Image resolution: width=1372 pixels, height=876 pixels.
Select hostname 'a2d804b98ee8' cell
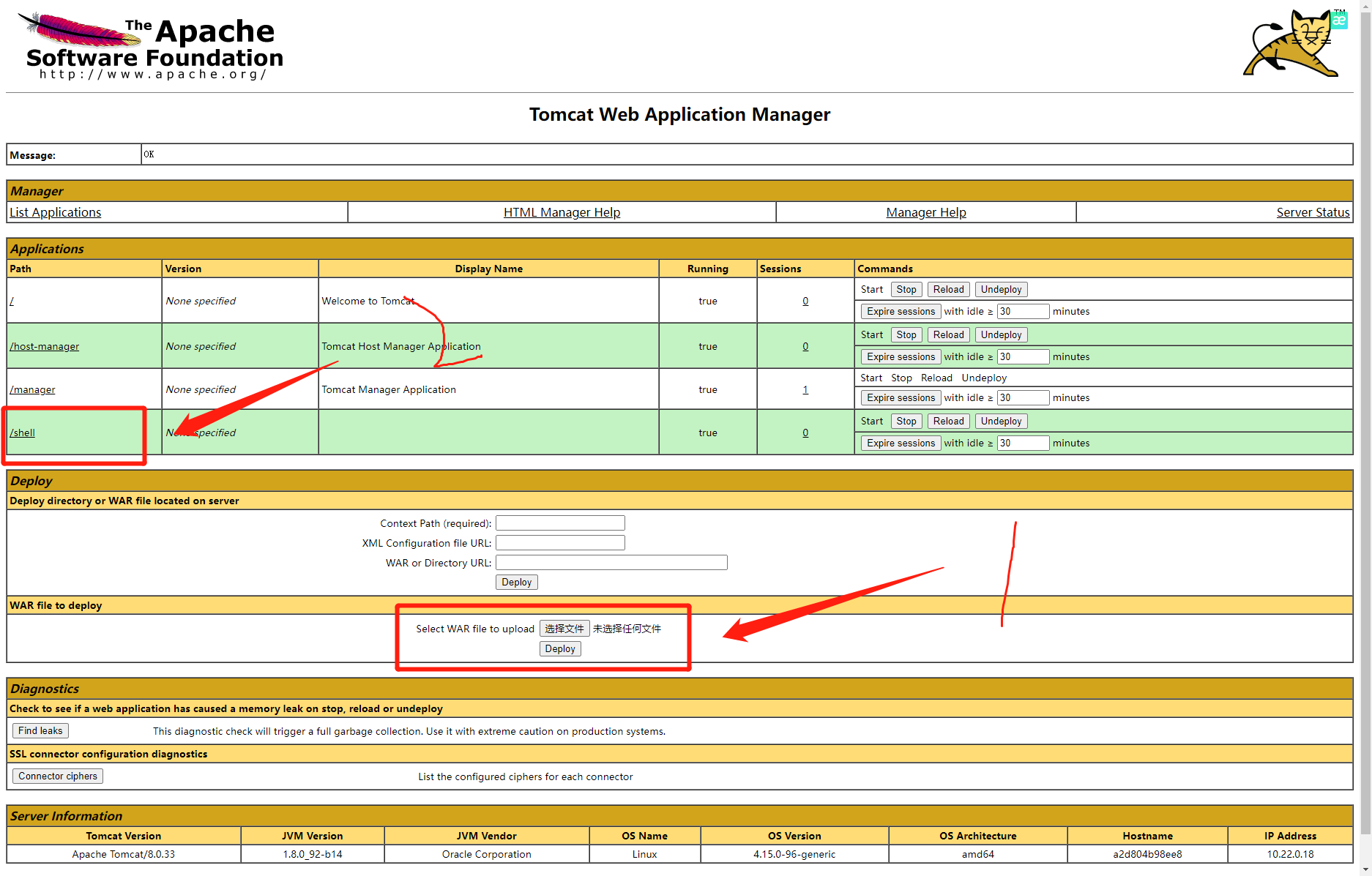1147,854
